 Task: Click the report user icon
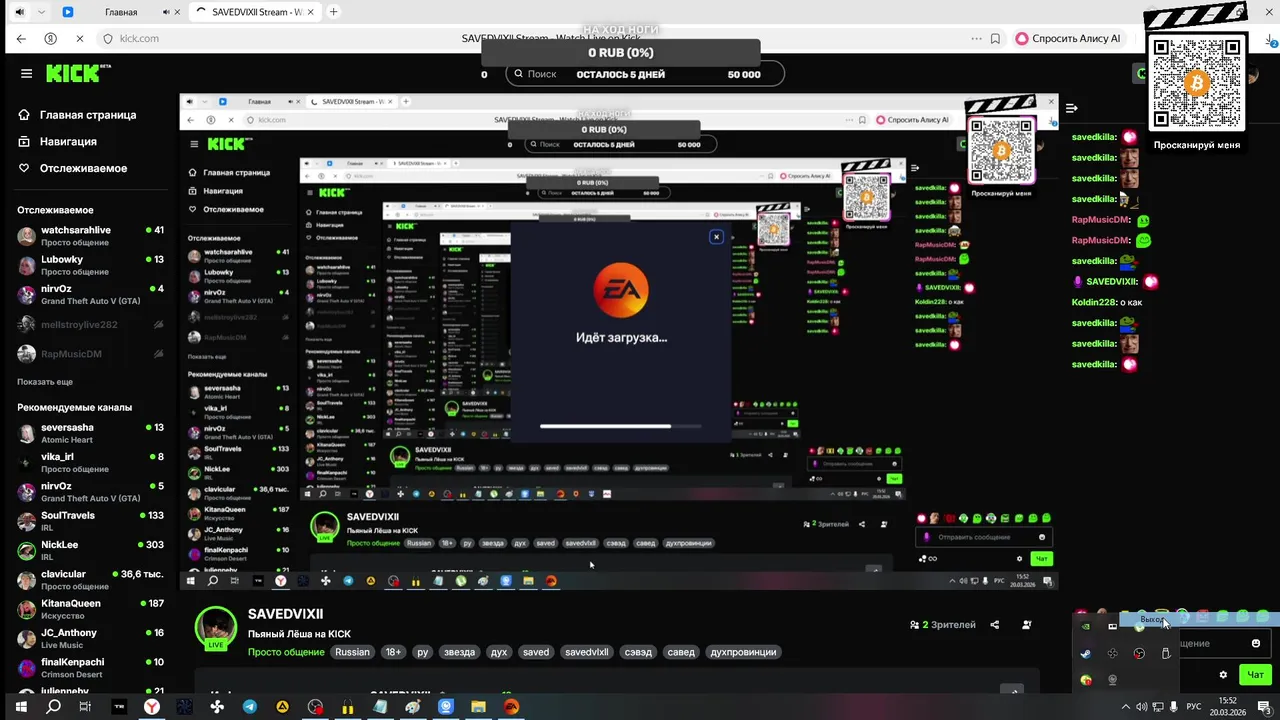(x=1027, y=625)
